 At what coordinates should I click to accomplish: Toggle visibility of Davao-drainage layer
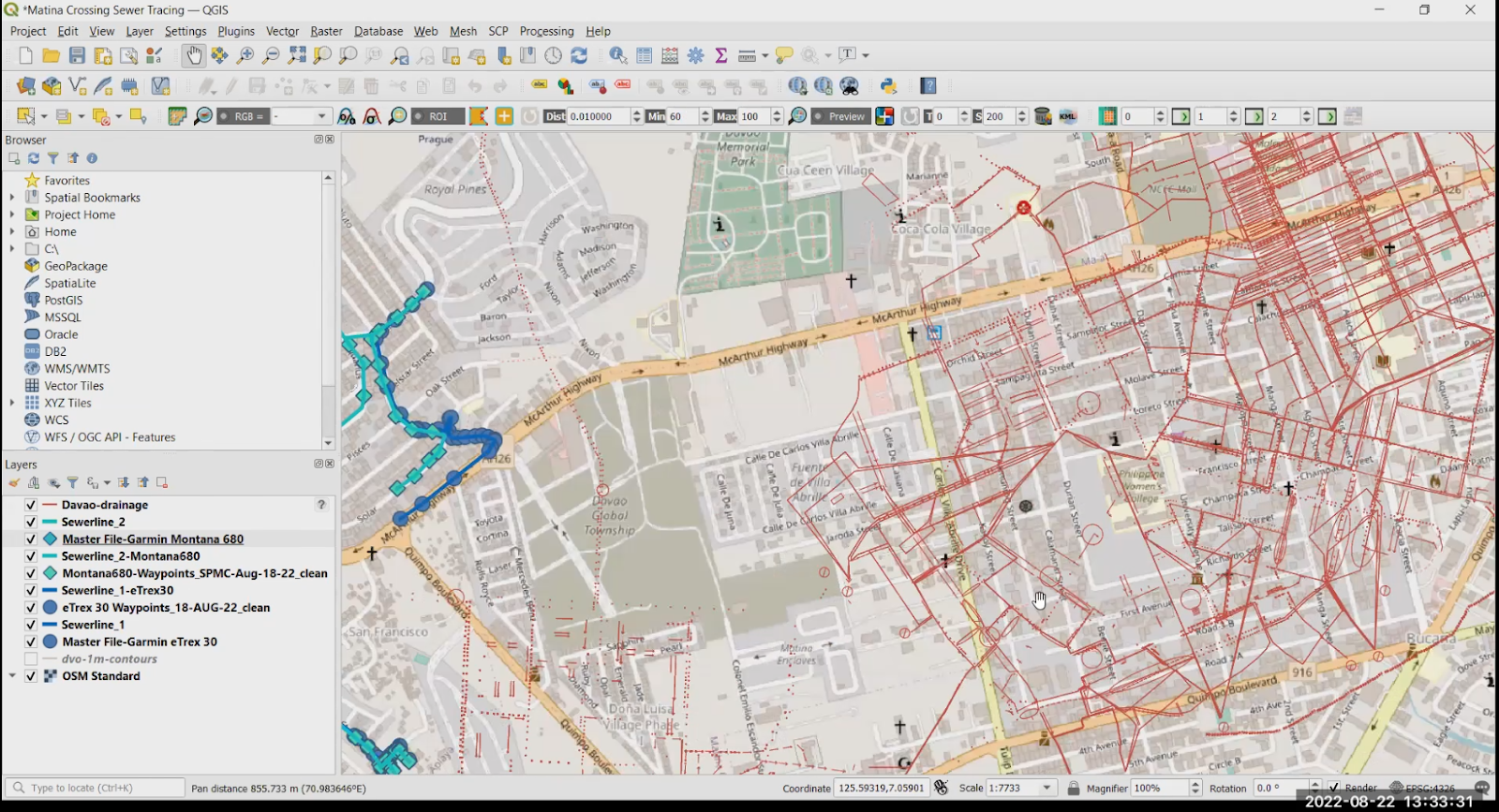pyautogui.click(x=31, y=505)
